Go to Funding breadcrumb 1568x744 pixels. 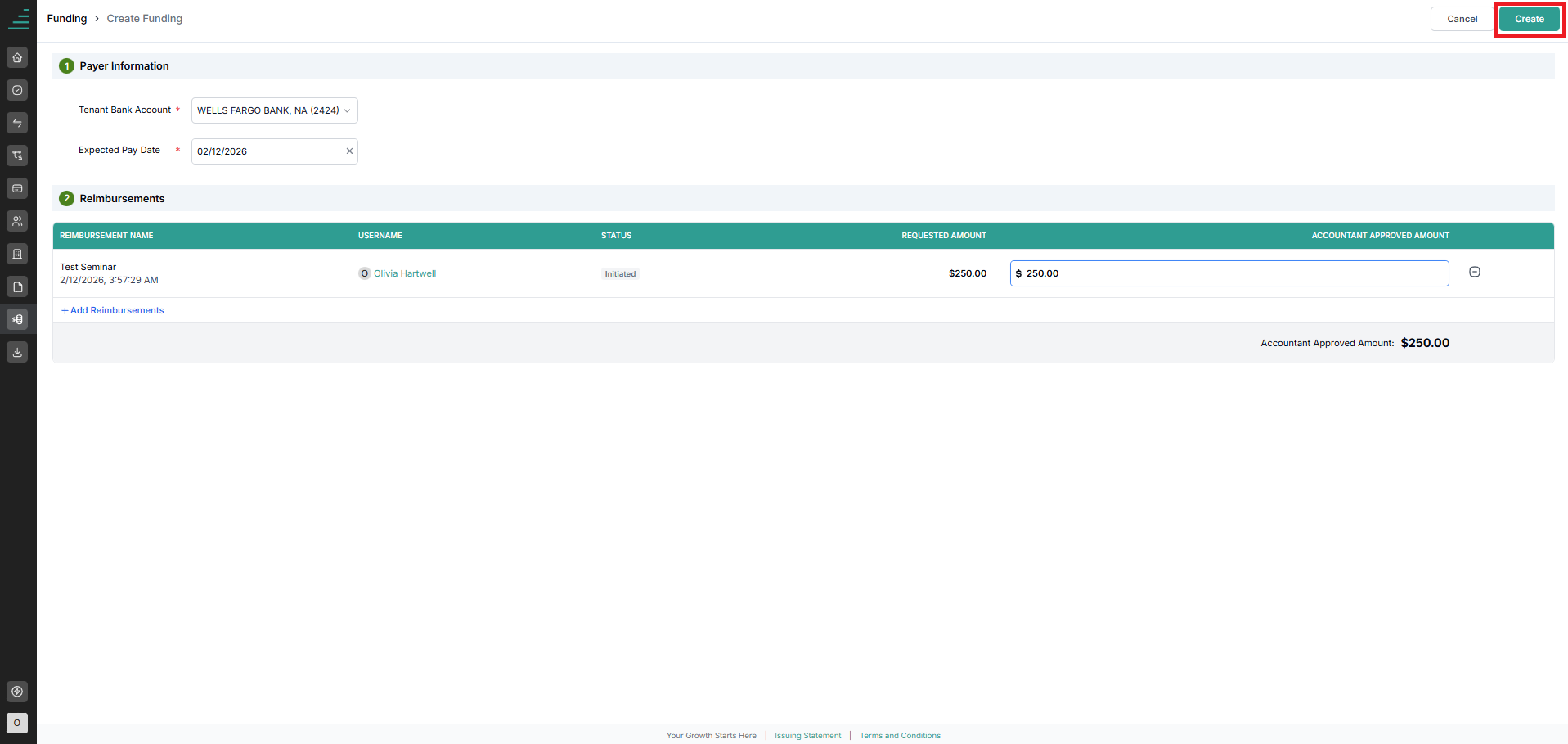tap(67, 19)
